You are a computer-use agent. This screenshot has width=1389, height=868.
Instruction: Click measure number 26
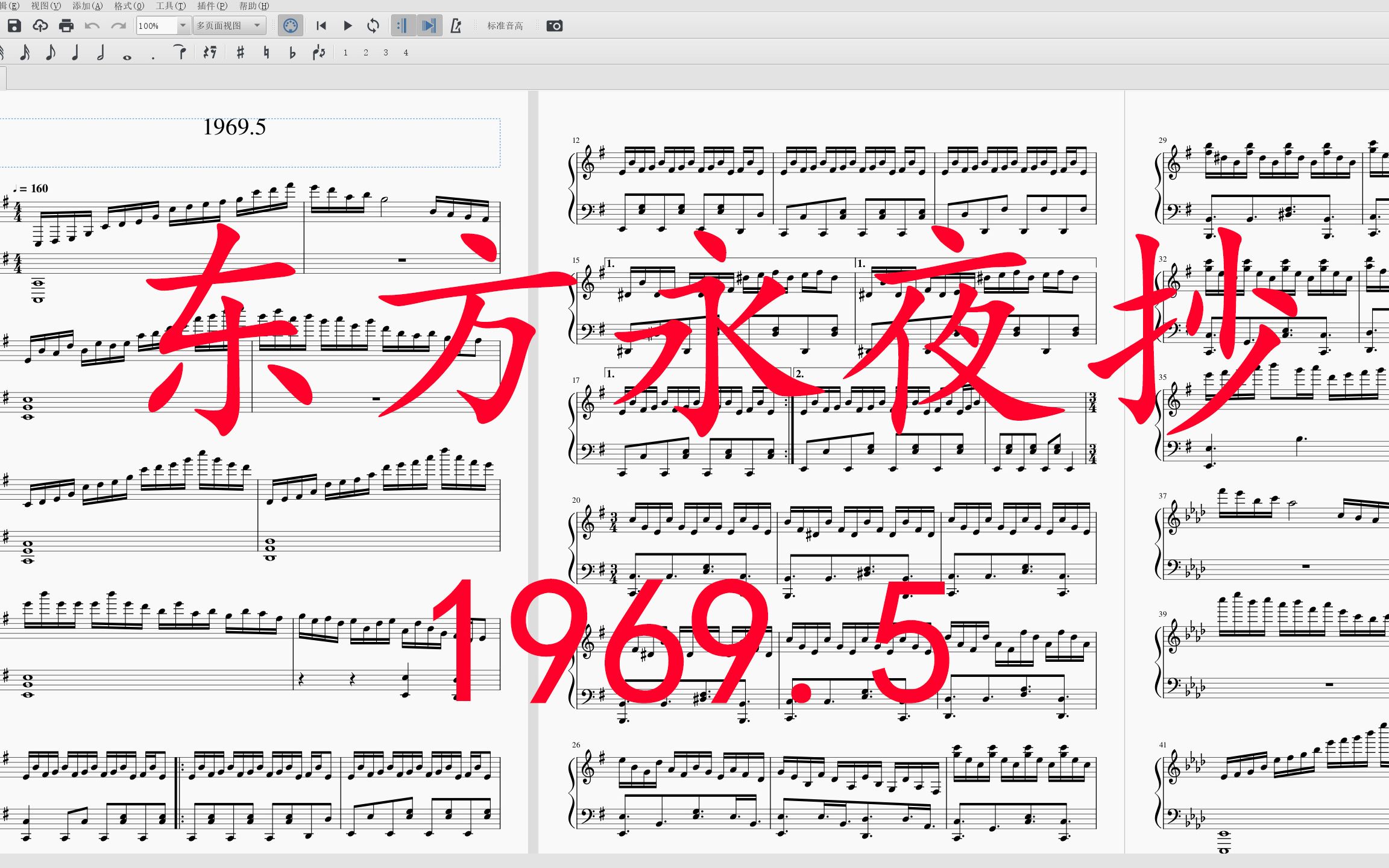pos(576,745)
